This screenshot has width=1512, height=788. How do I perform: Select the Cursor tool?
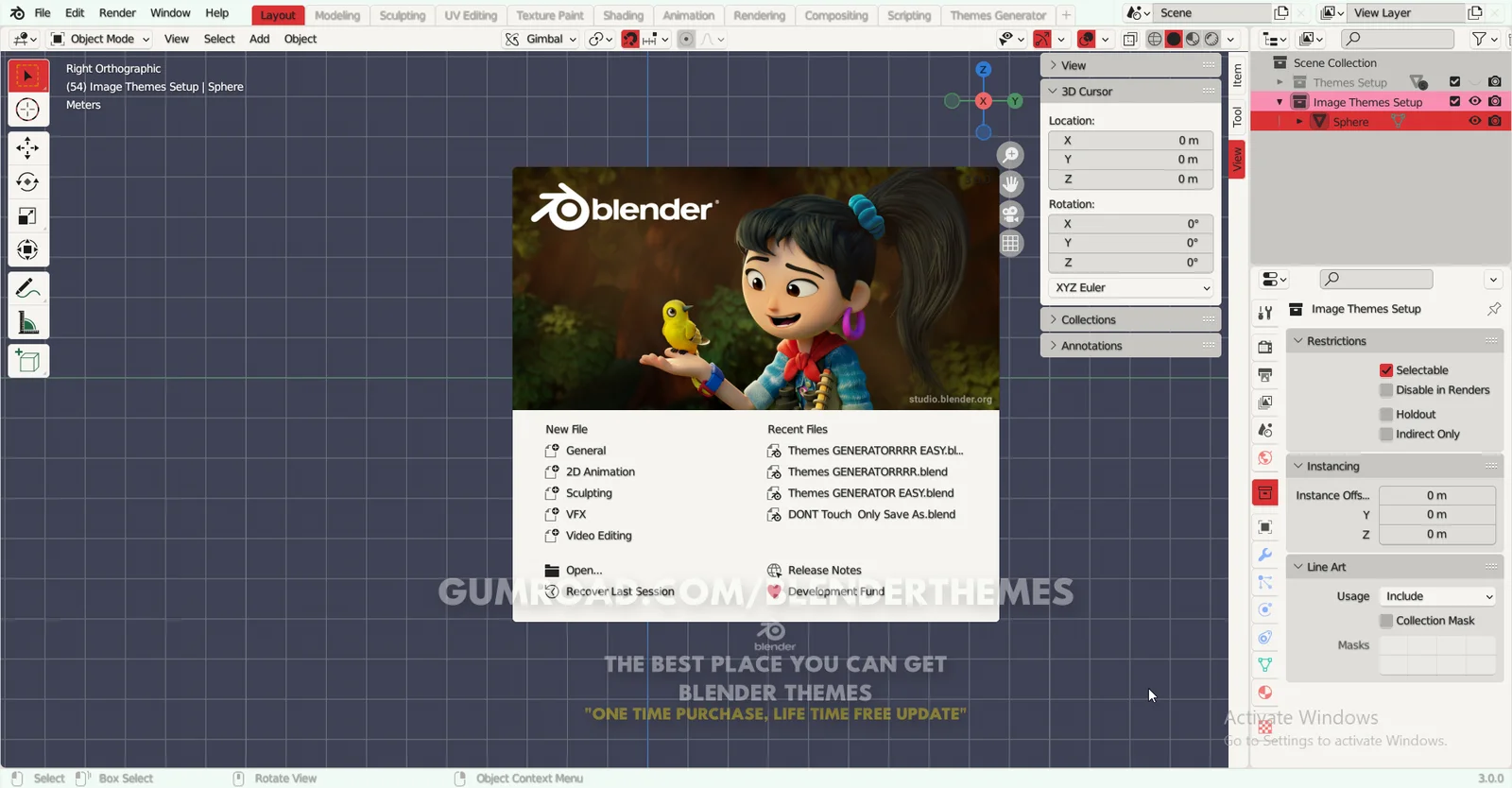[28, 110]
